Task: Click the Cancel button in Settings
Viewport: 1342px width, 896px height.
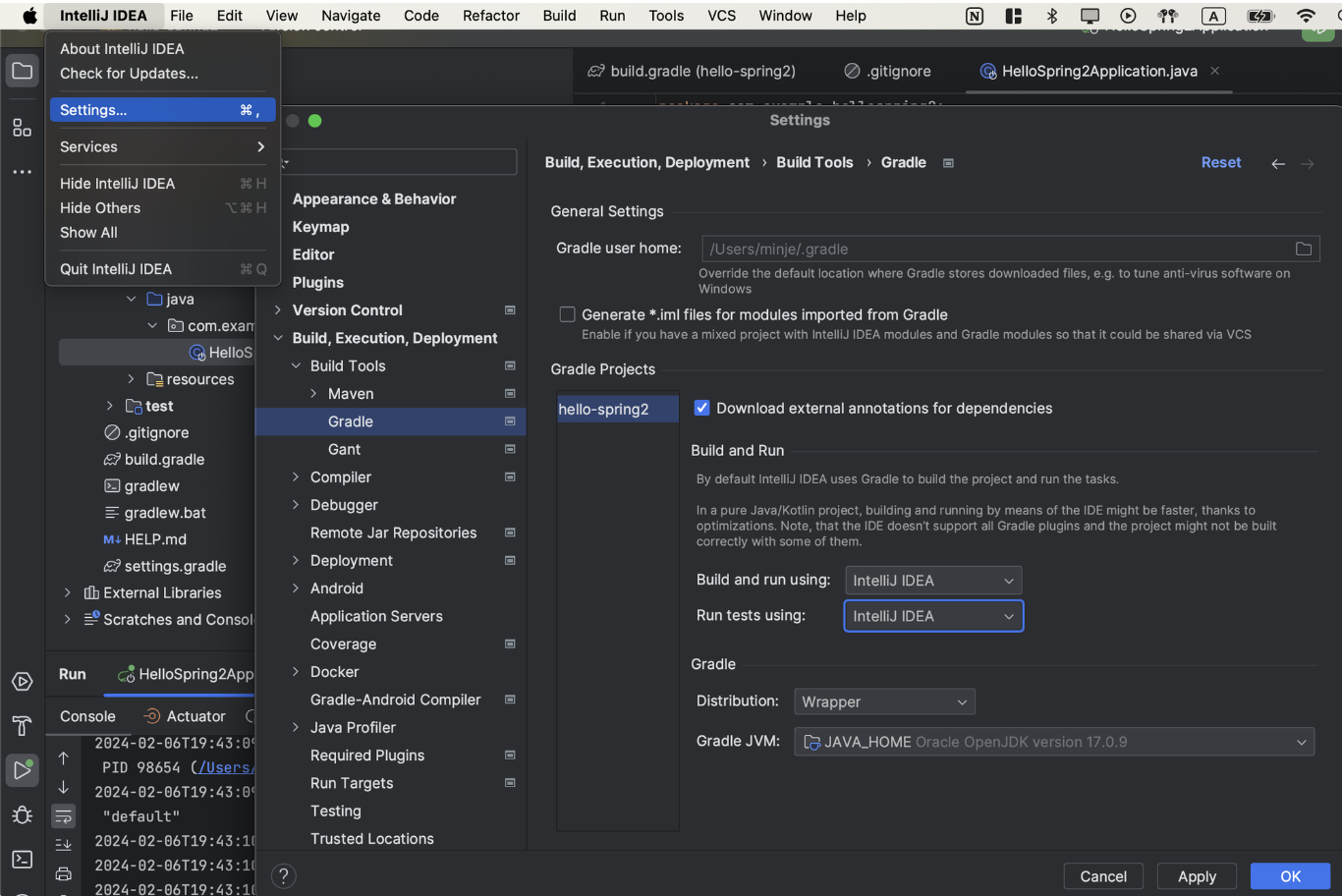Action: [x=1103, y=876]
